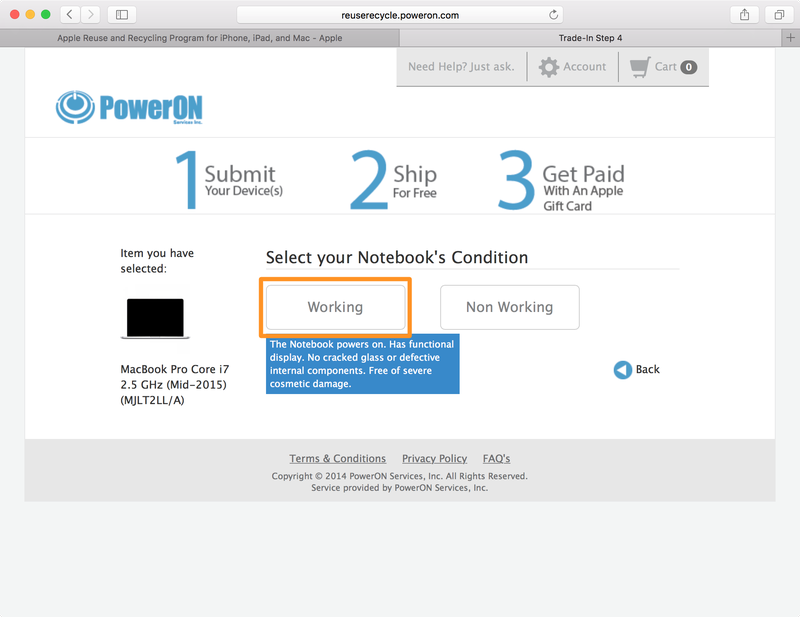Click the blue Back arrow icon
Image resolution: width=800 pixels, height=617 pixels.
[622, 369]
